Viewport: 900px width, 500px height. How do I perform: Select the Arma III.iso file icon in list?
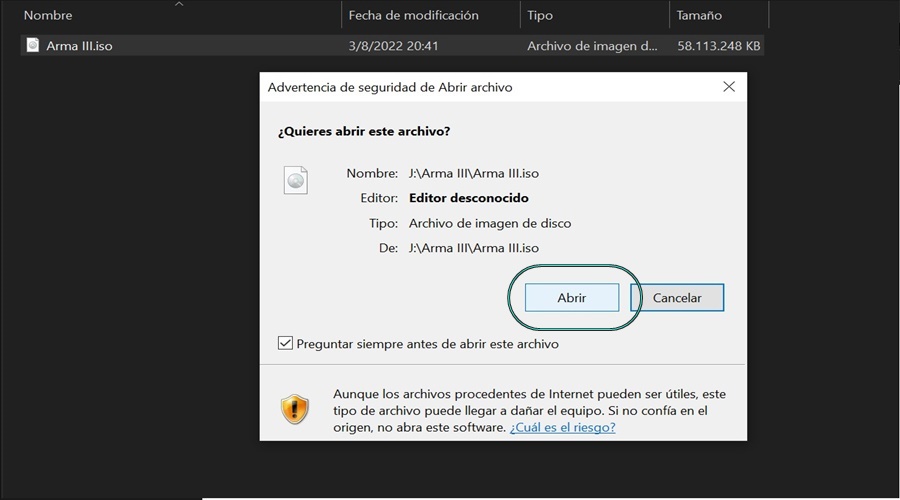(33, 45)
